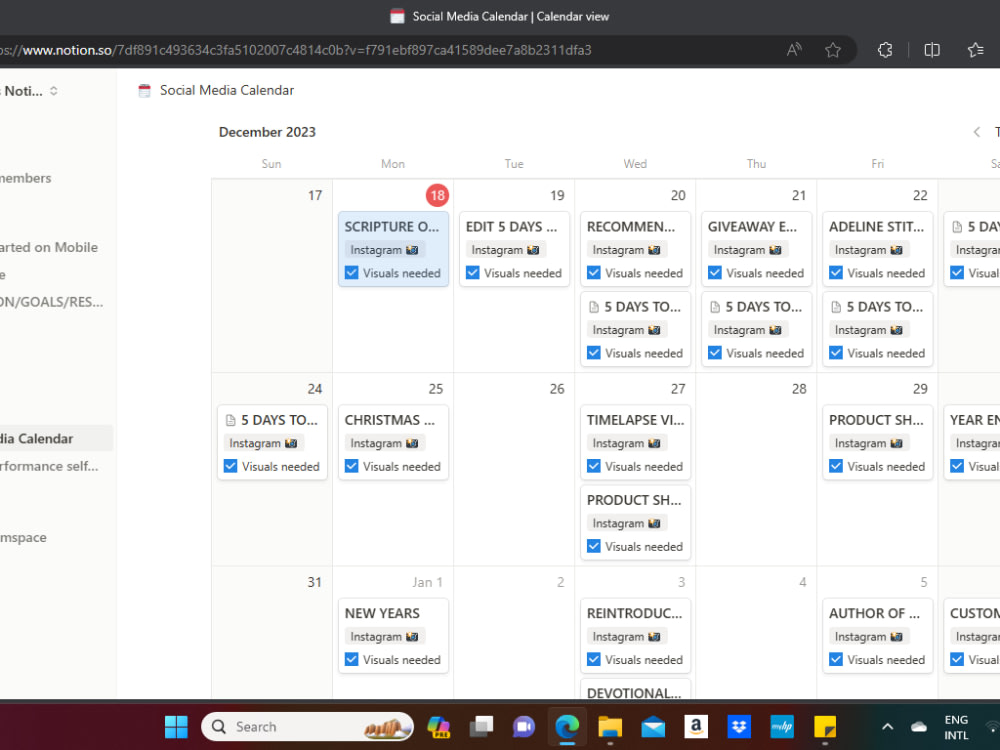Go to previous month with left chevron

click(x=976, y=132)
